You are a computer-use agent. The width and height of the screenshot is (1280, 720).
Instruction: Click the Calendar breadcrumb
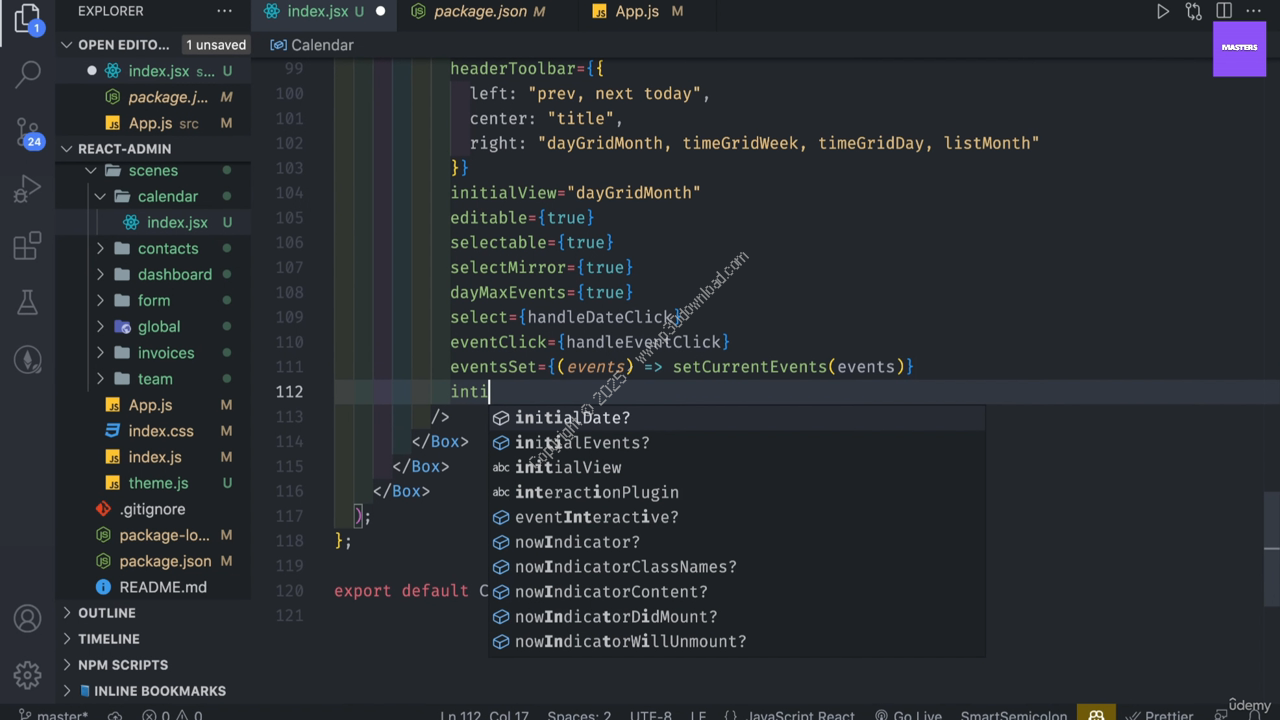312,45
